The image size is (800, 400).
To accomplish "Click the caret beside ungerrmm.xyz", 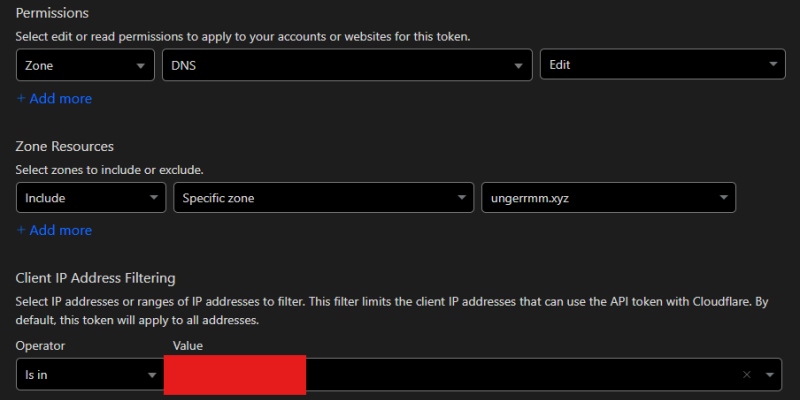I will [723, 198].
